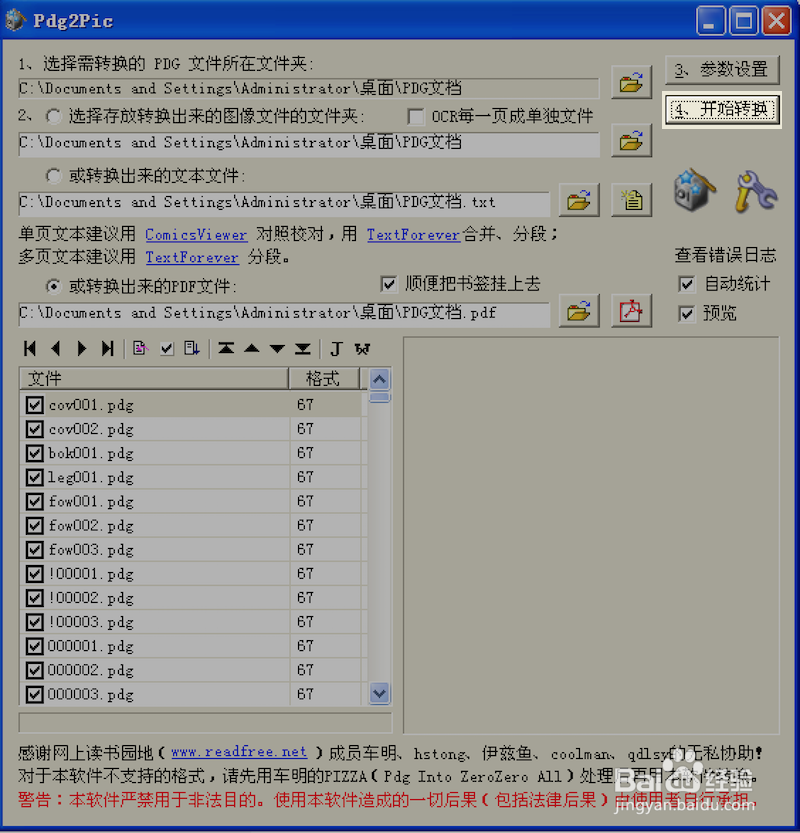
Task: Click the checkmark toolbar icon
Action: coord(167,348)
